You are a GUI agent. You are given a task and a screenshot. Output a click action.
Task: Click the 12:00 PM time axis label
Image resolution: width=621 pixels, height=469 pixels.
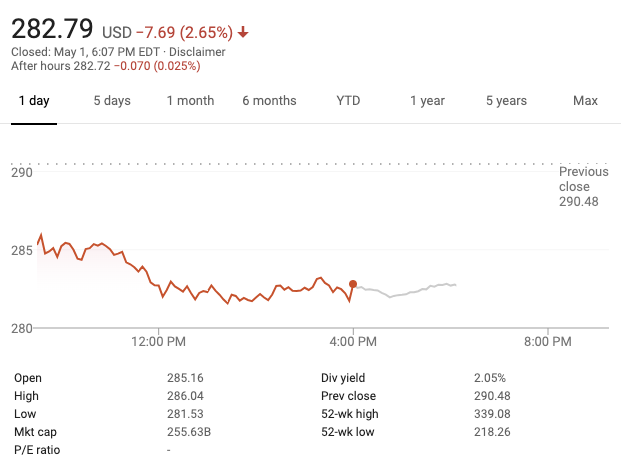click(159, 342)
